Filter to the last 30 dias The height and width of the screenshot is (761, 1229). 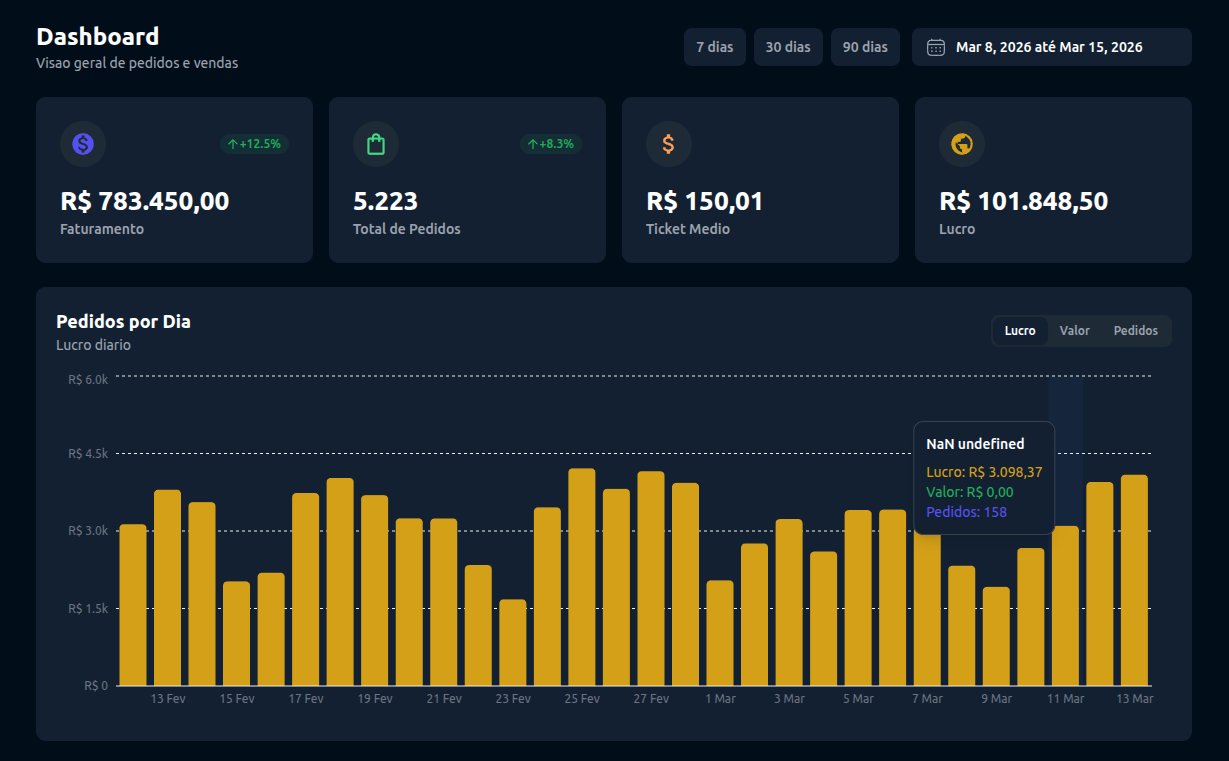[788, 47]
